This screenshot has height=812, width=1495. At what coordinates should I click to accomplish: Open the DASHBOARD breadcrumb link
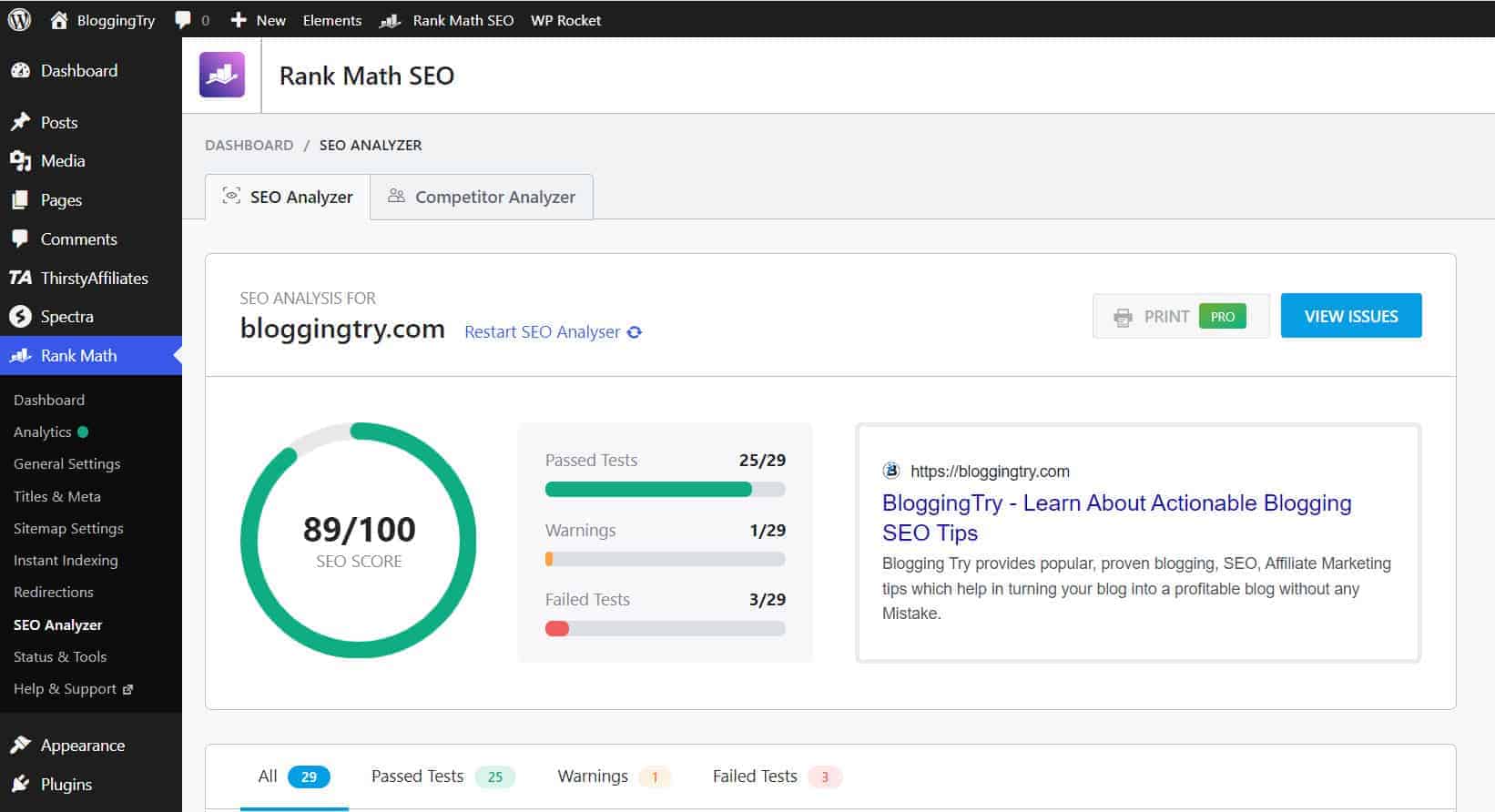(x=249, y=146)
